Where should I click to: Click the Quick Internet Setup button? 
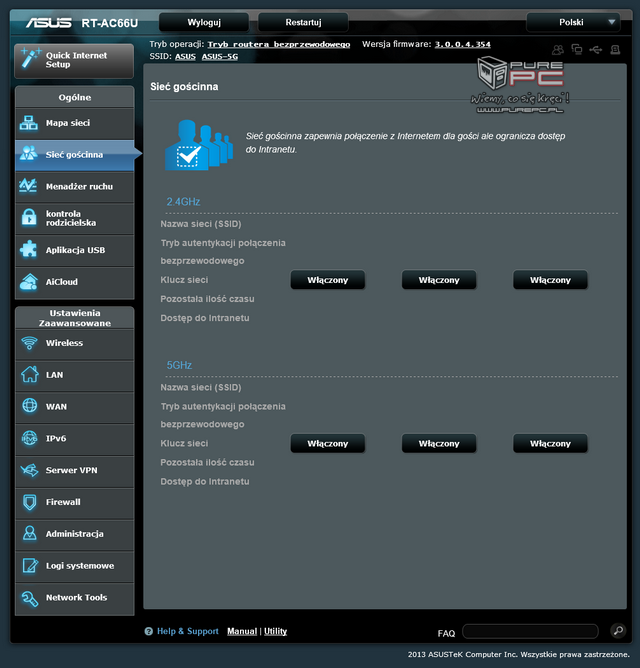[74, 60]
